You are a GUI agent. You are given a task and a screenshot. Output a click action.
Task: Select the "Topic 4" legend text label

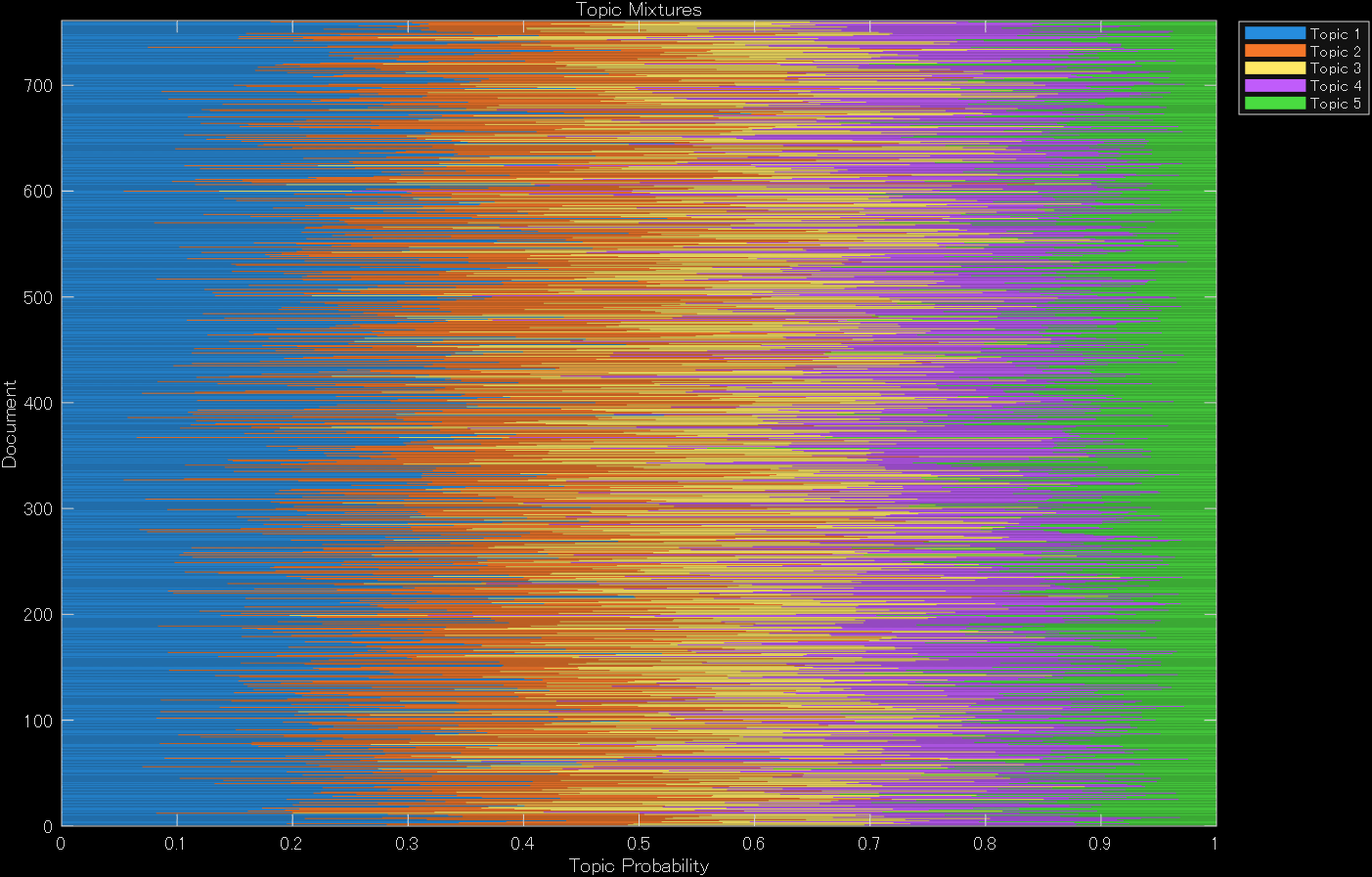[1335, 86]
